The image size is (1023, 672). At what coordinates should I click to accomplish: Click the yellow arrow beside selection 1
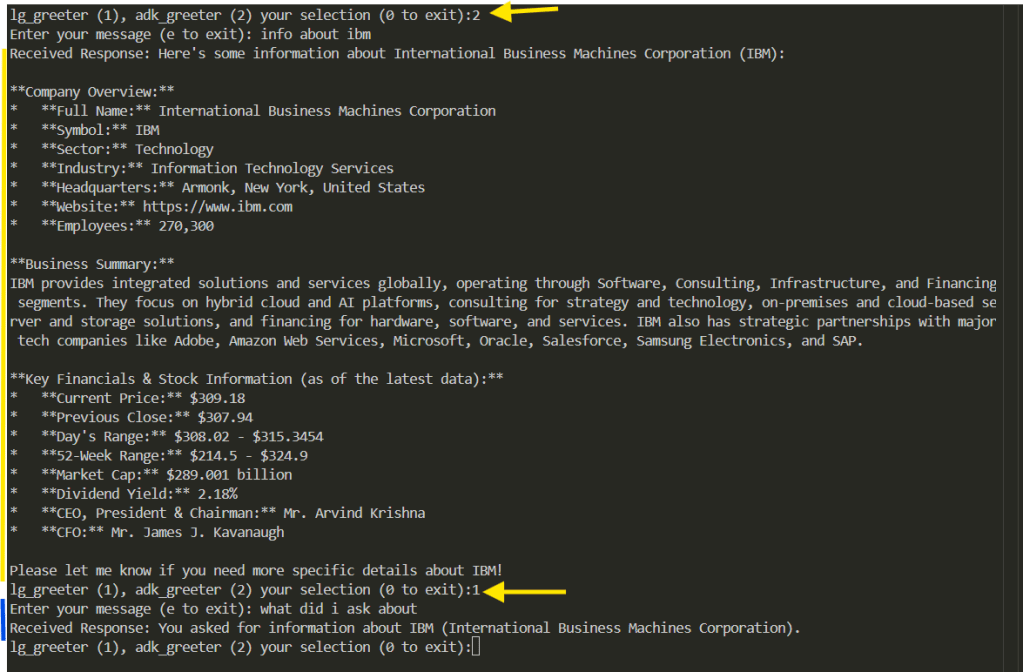coord(527,591)
